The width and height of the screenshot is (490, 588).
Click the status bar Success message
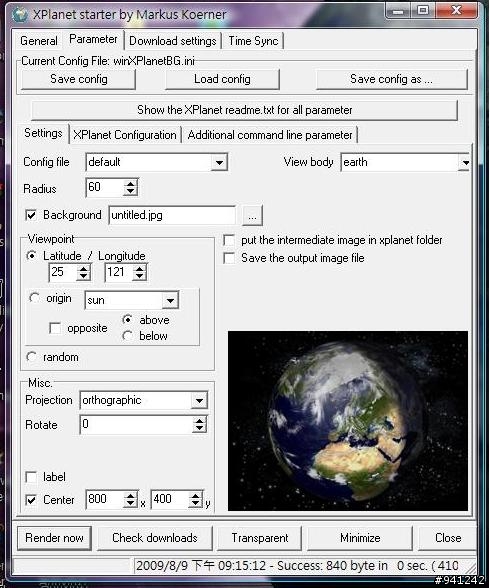(x=297, y=566)
